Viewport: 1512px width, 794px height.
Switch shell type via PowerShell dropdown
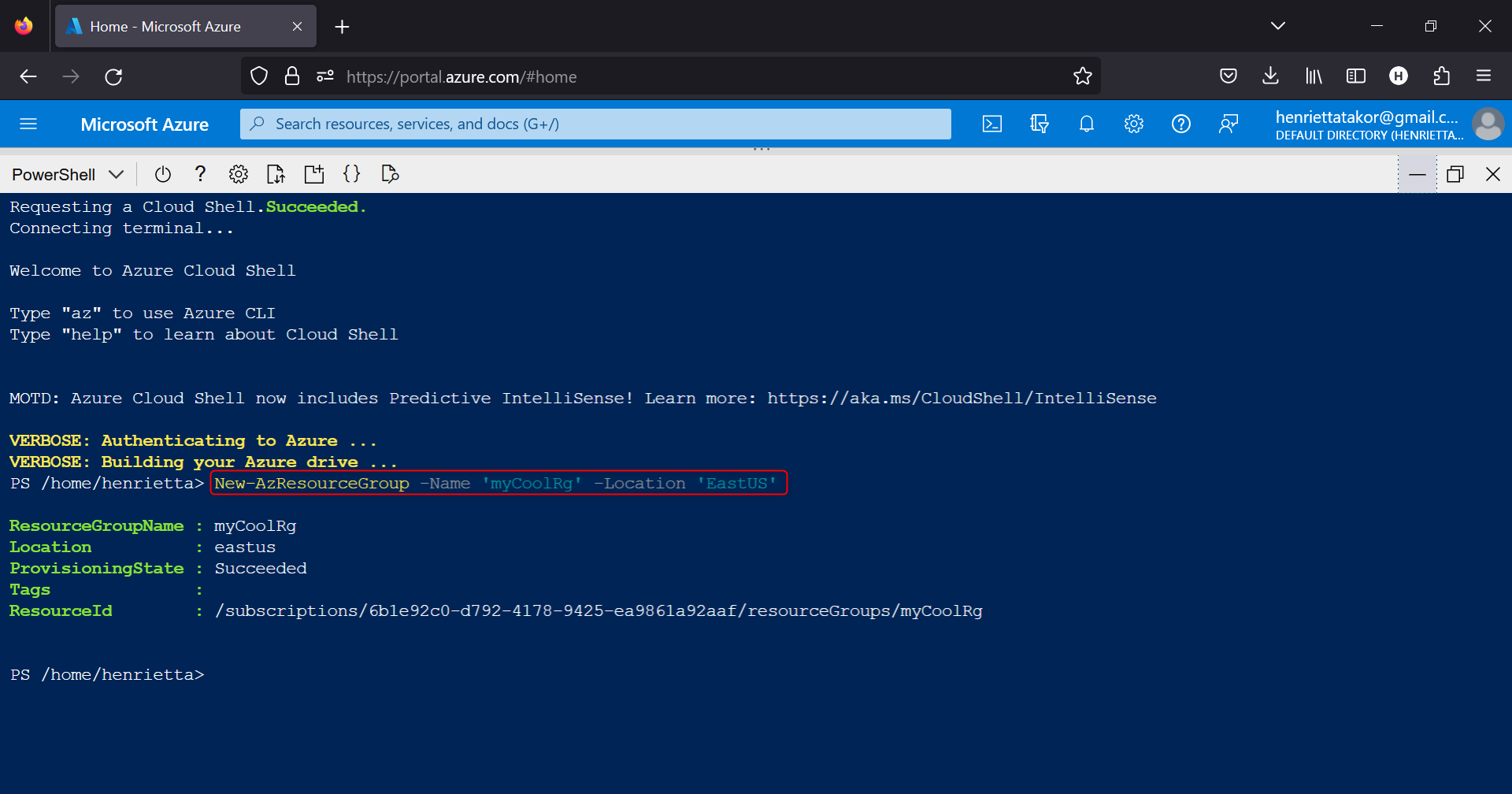68,174
